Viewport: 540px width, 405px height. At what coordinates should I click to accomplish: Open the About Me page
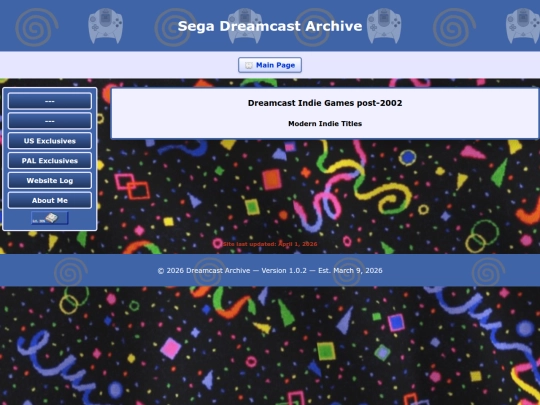point(50,200)
